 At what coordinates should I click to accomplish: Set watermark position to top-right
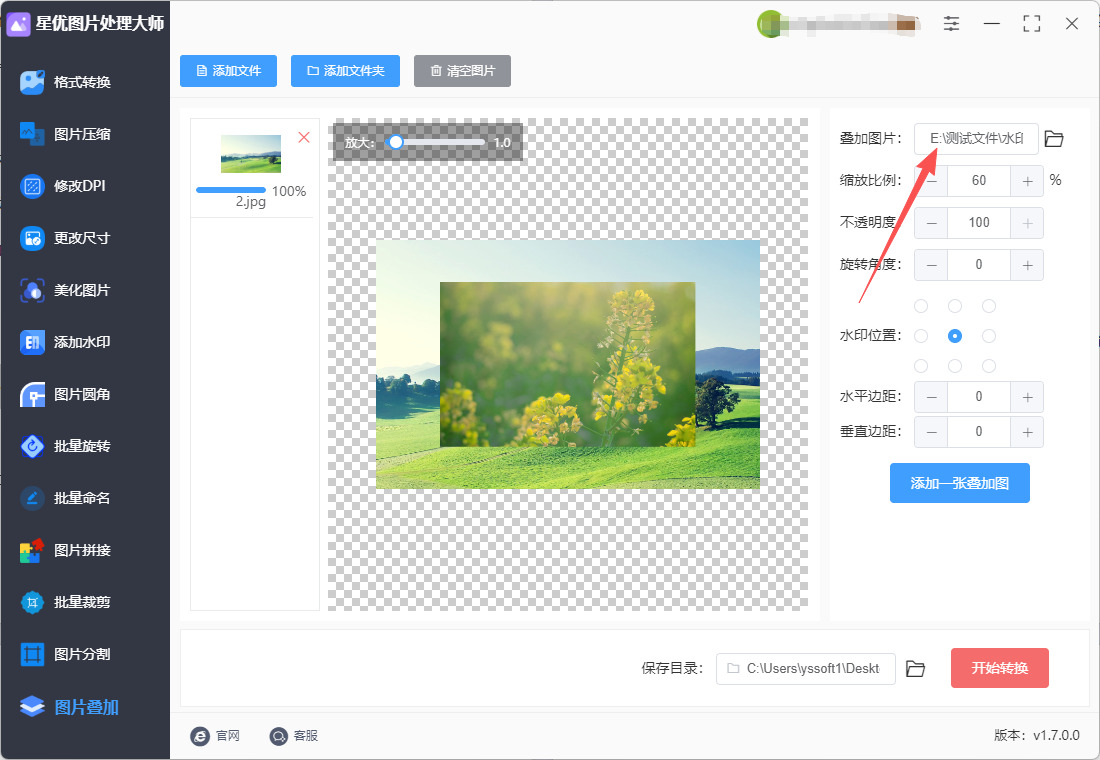[x=989, y=306]
